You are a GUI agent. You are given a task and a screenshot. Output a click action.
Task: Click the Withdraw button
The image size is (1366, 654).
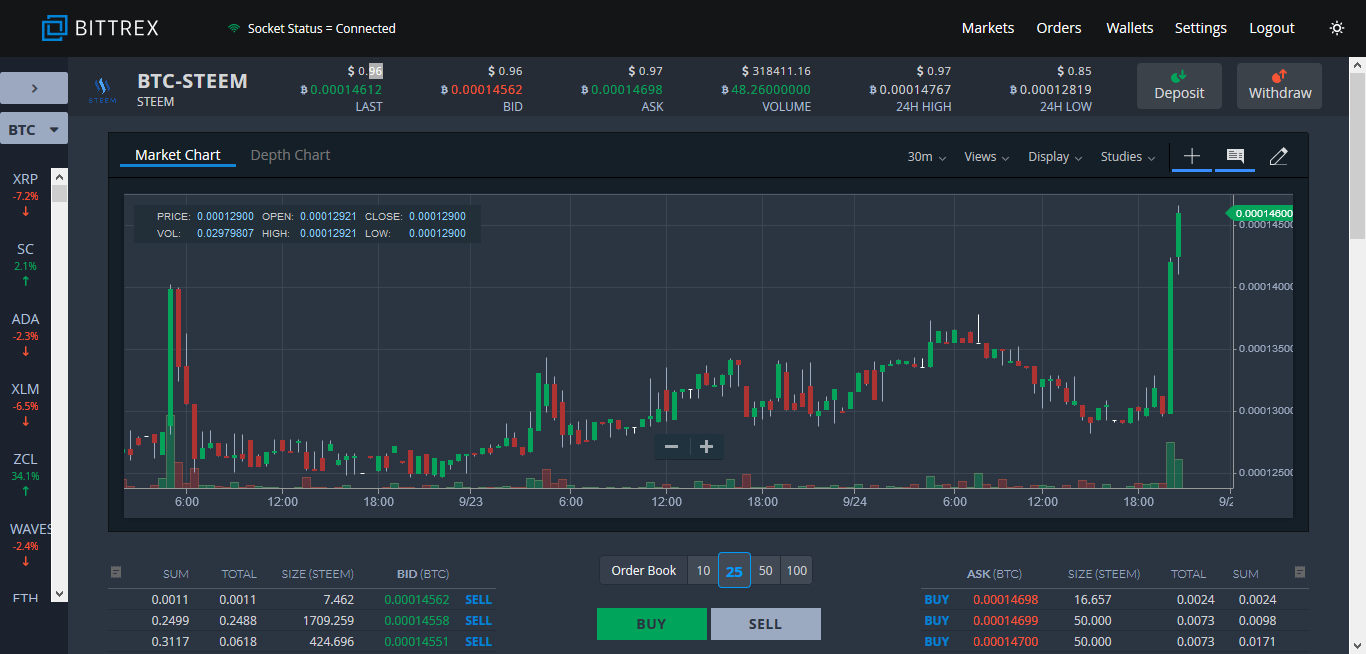pos(1280,86)
